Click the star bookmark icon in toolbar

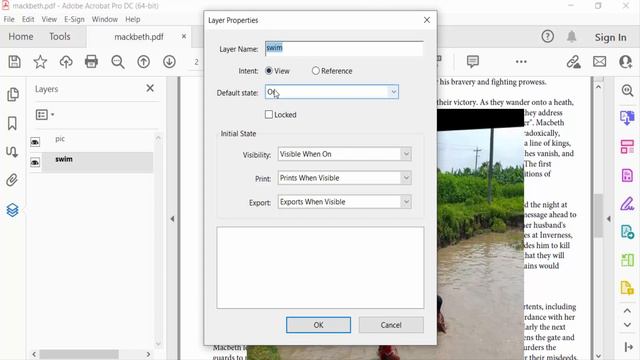[40, 62]
